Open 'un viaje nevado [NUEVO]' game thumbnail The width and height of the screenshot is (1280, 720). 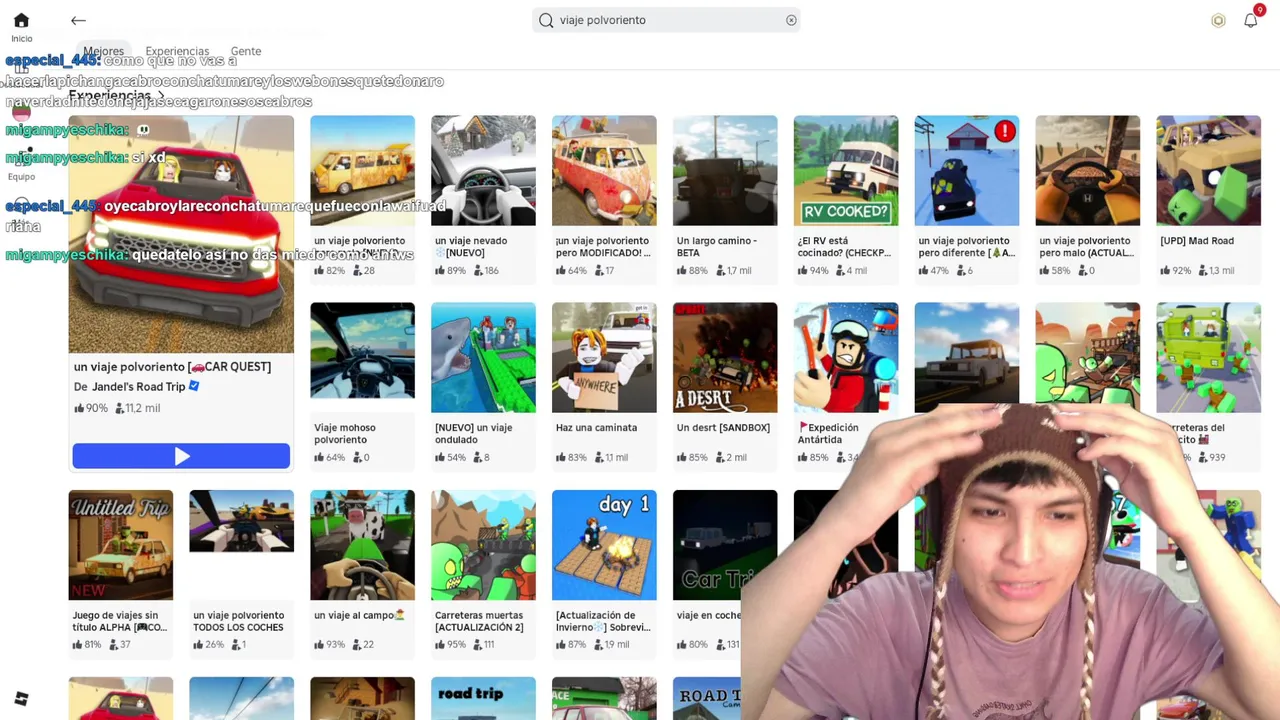pos(483,170)
